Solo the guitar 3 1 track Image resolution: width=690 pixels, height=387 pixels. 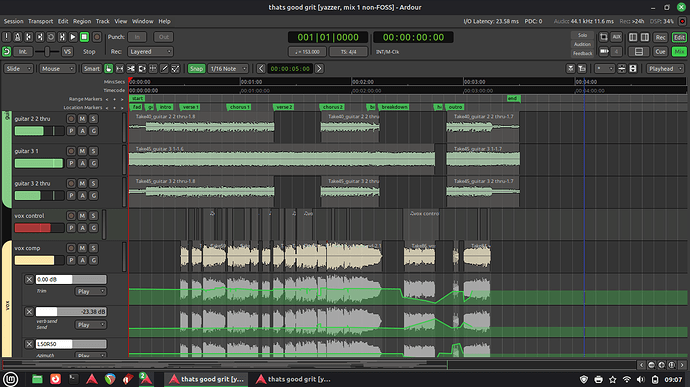tap(93, 151)
